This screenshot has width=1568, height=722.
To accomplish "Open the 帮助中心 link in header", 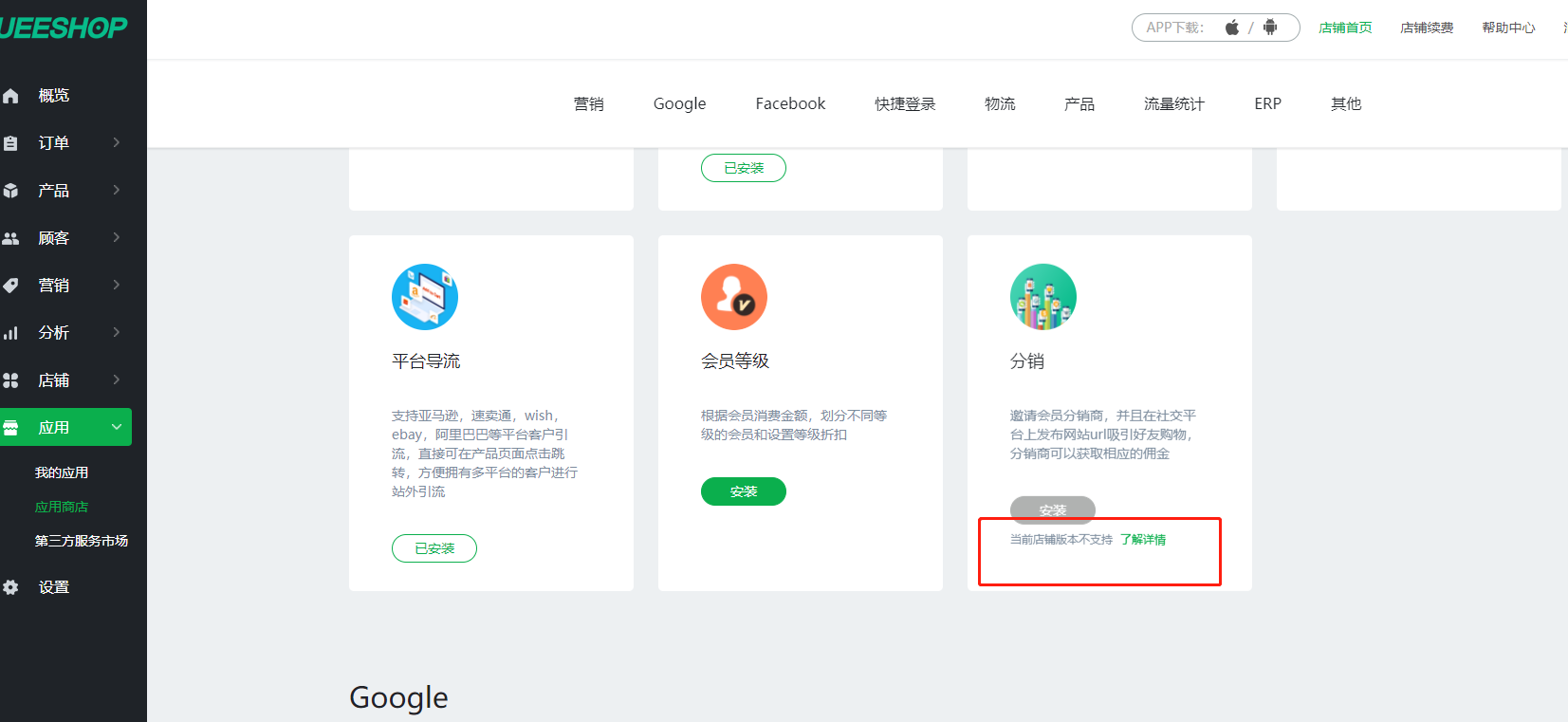I will [x=1508, y=28].
